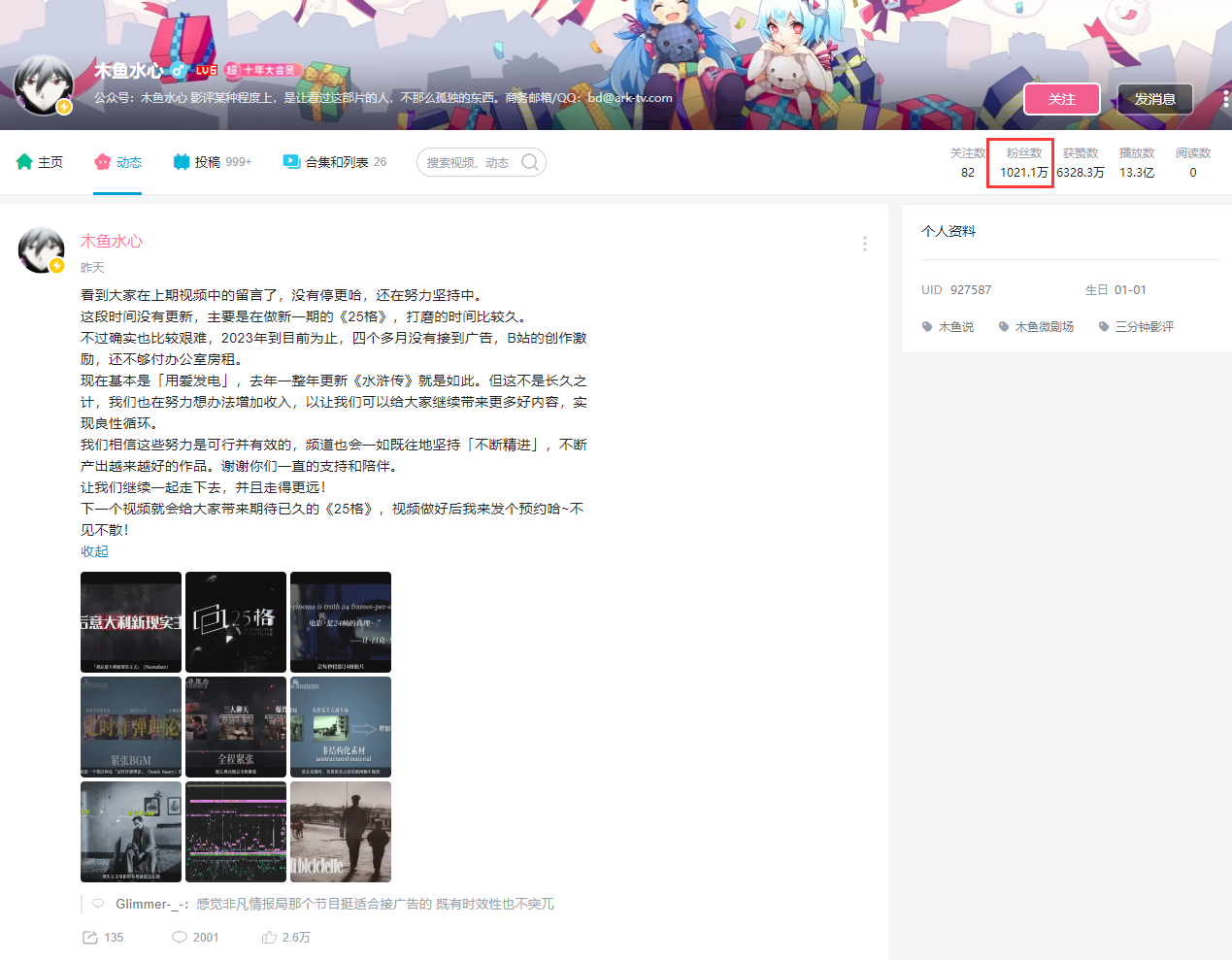
Task: Click the comment bubble icon beside Glimmer-_-
Action: [98, 904]
